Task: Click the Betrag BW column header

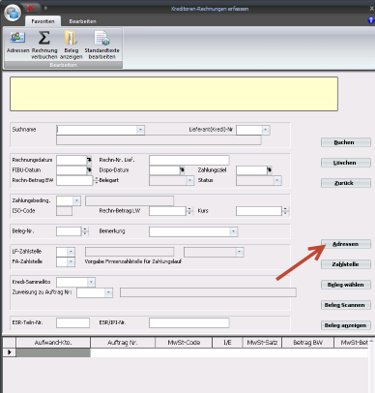Action: 307,342
